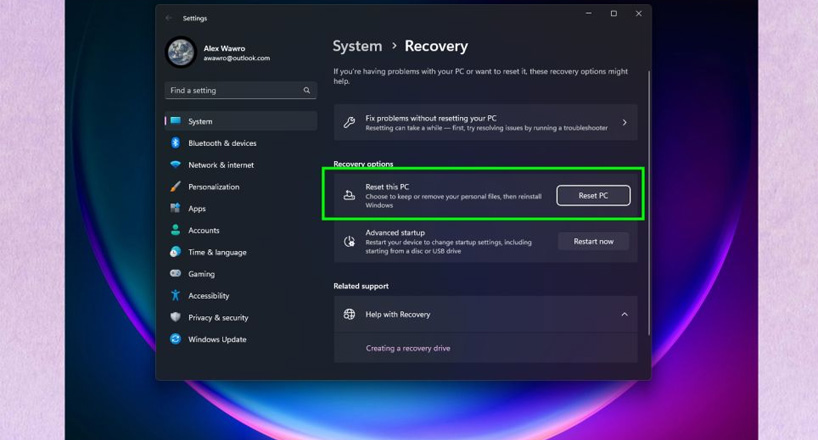Open Bluetooth & devices settings
The width and height of the screenshot is (818, 440).
pos(222,143)
